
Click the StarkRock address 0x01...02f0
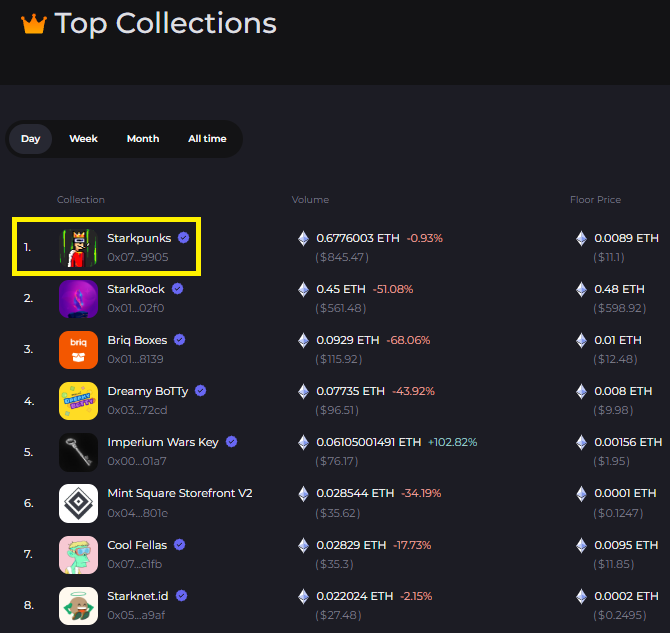click(x=135, y=308)
